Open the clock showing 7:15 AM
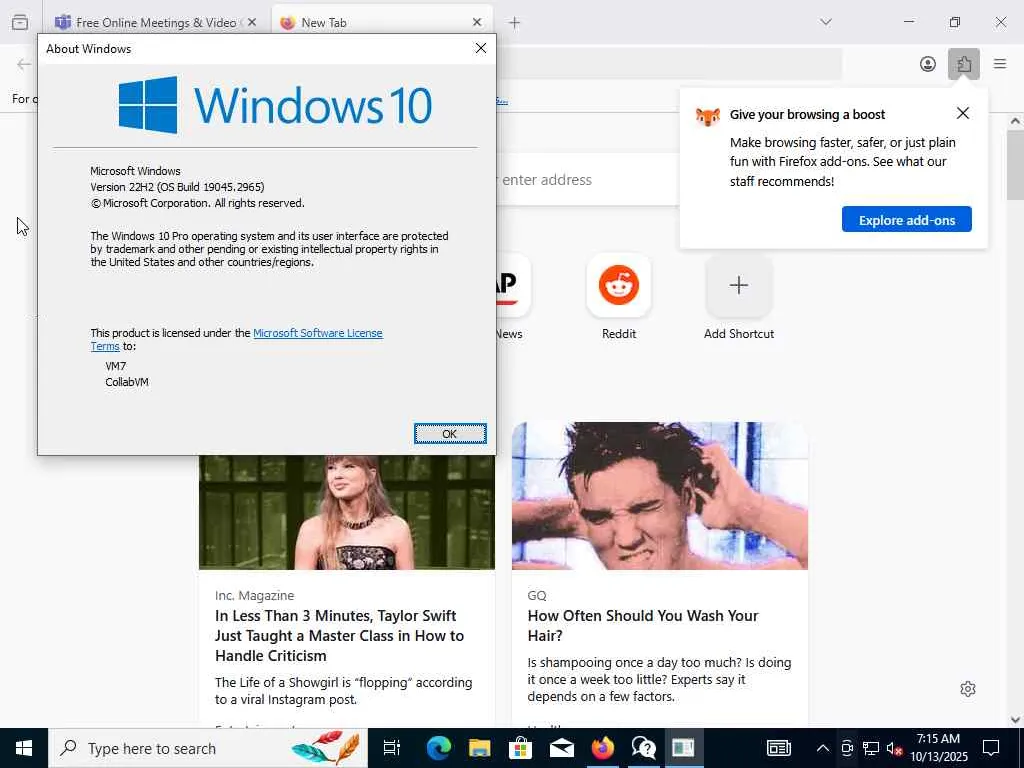The width and height of the screenshot is (1024, 768). (x=938, y=748)
